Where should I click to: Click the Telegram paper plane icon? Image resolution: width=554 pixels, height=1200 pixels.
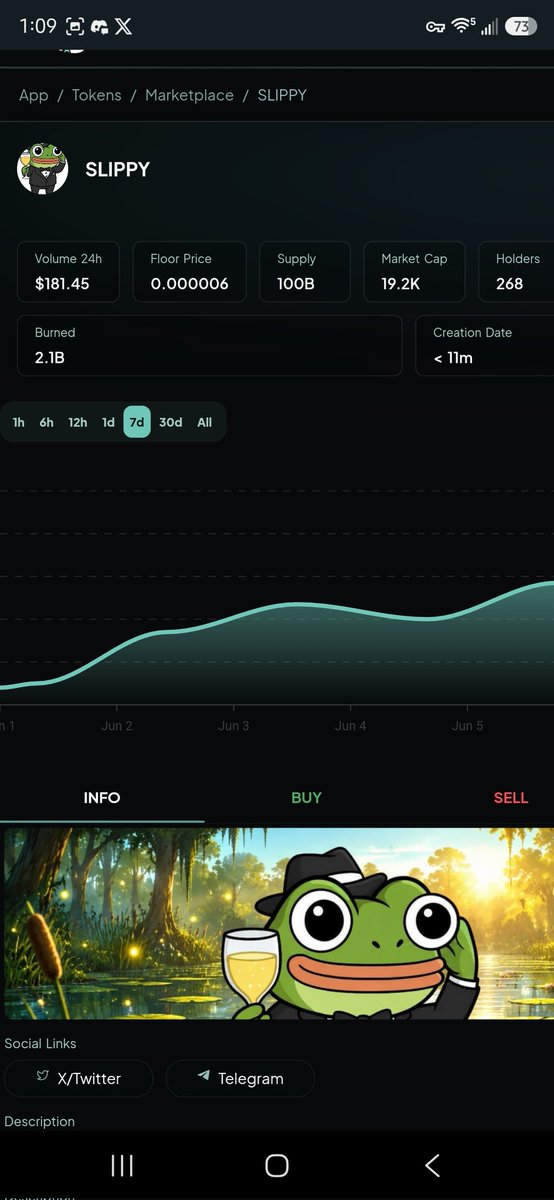pyautogui.click(x=204, y=1076)
